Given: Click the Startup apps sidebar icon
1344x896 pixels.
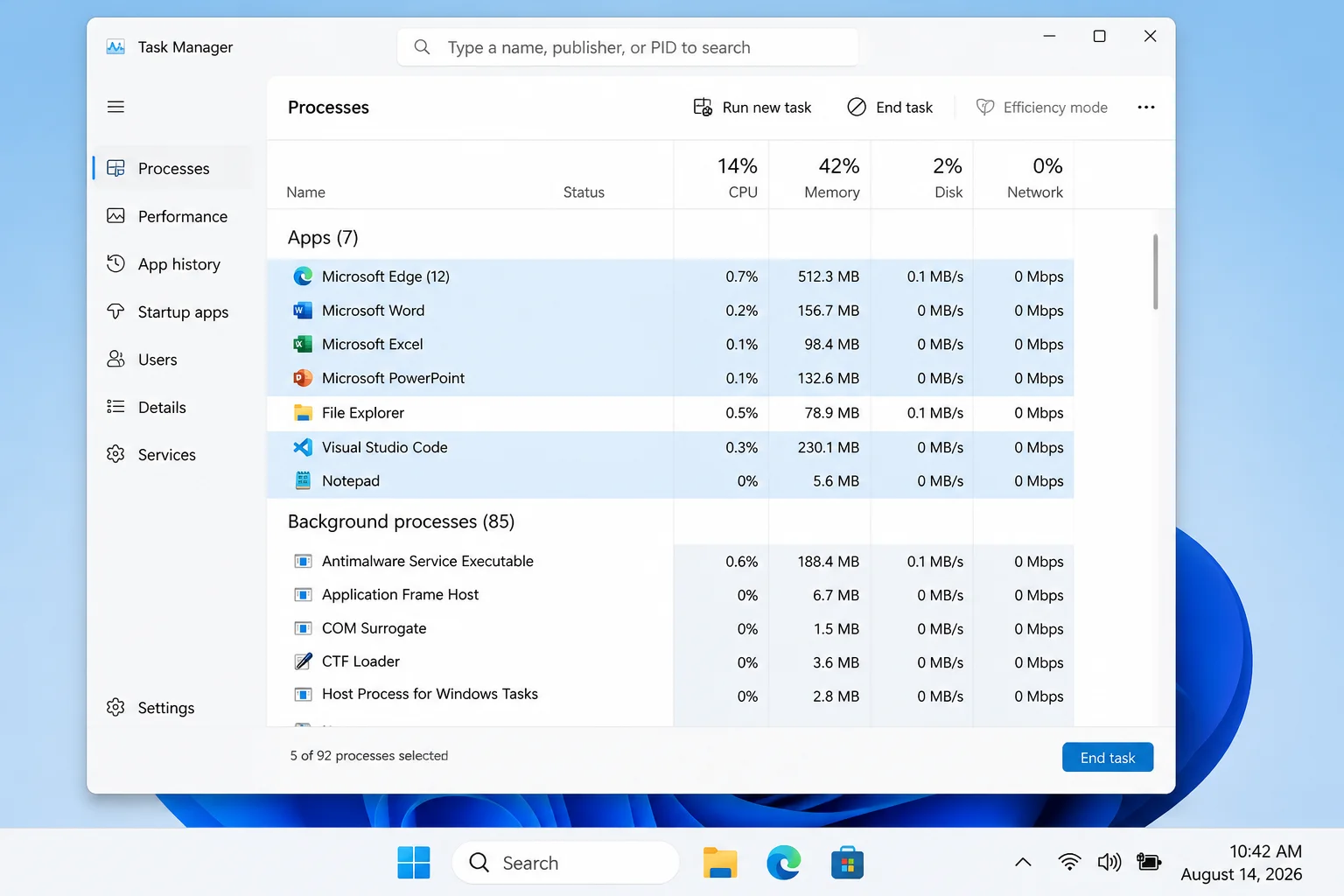Looking at the screenshot, I should tap(115, 311).
